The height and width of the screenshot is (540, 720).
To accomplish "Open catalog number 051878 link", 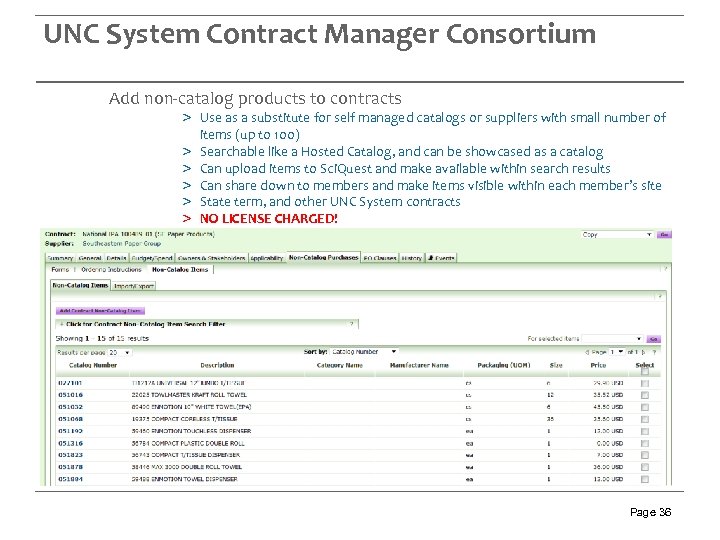I will click(70, 467).
